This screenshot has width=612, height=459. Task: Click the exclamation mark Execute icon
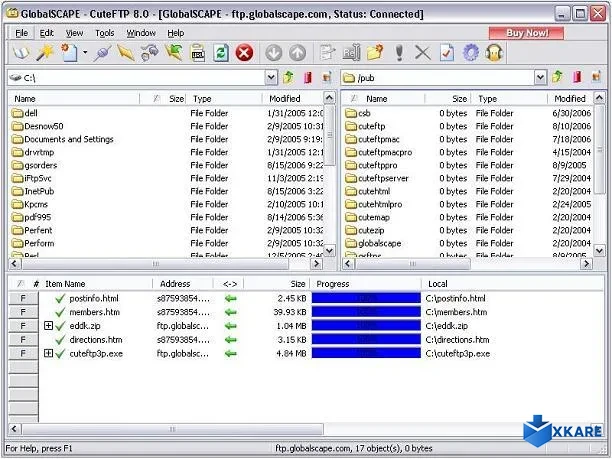pos(399,53)
